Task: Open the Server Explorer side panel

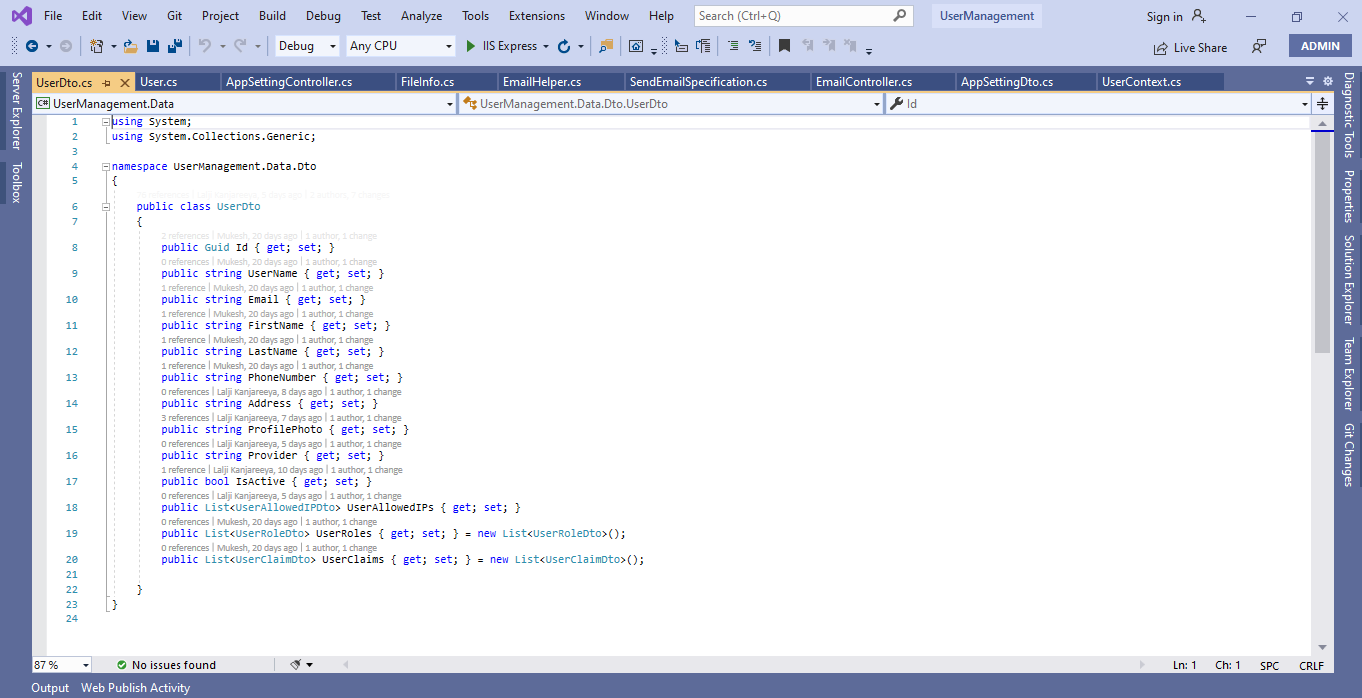Action: pos(16,111)
